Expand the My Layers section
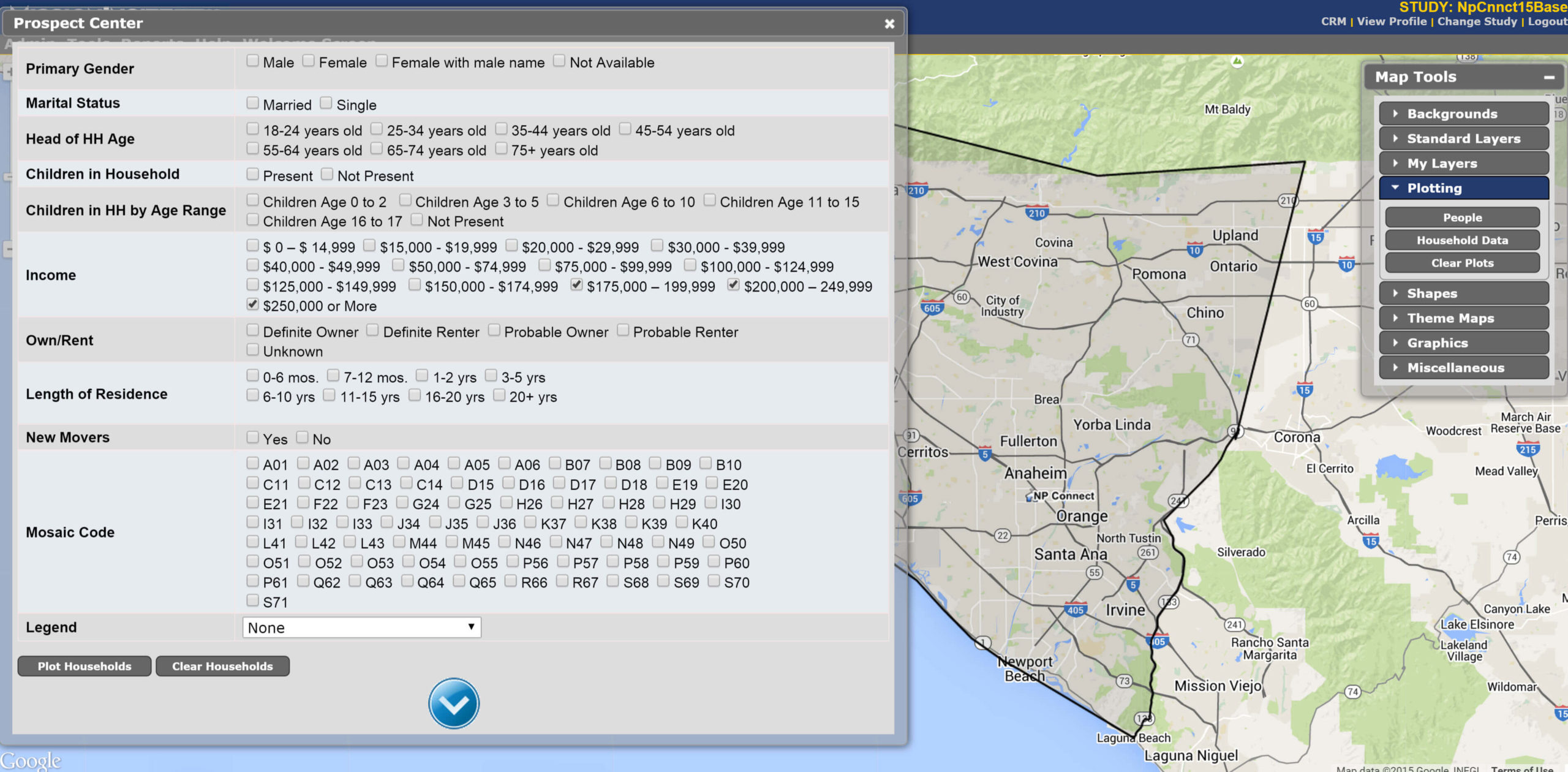Viewport: 1568px width, 772px height. click(x=1463, y=164)
